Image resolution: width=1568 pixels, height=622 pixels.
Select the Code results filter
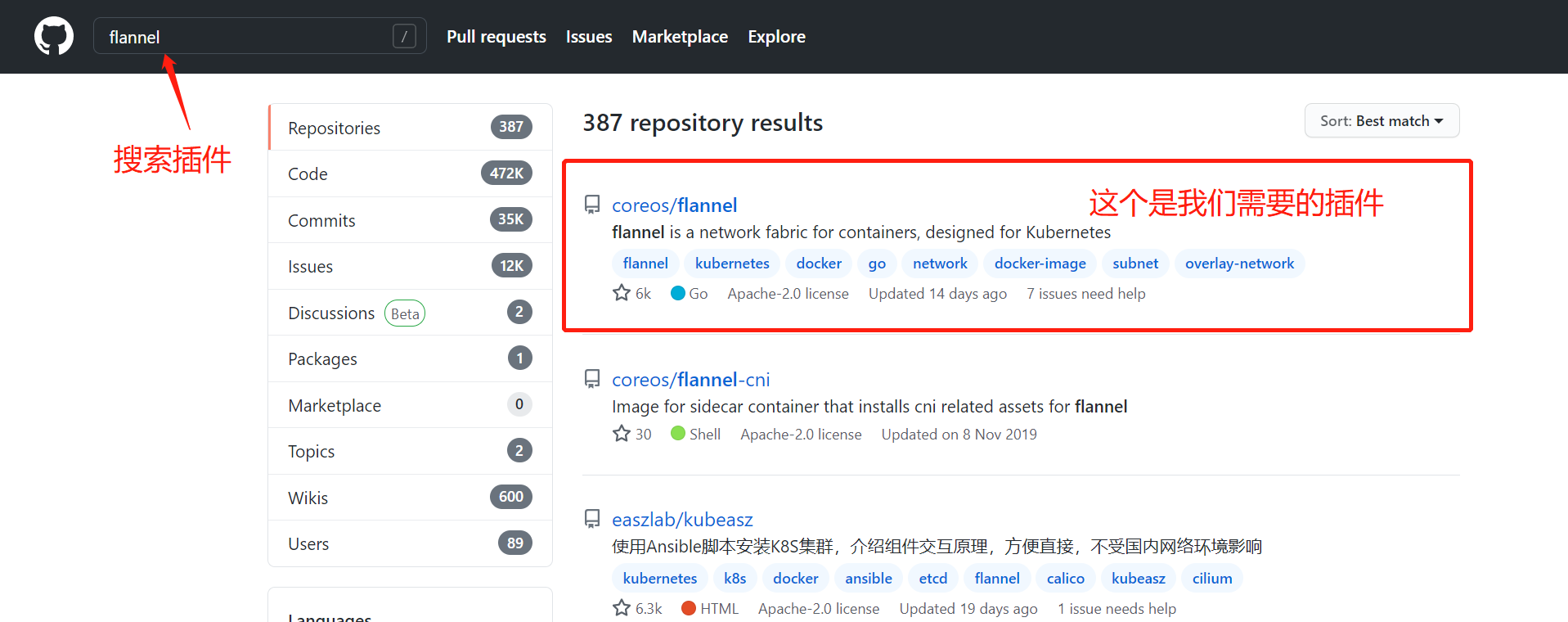pyautogui.click(x=410, y=174)
